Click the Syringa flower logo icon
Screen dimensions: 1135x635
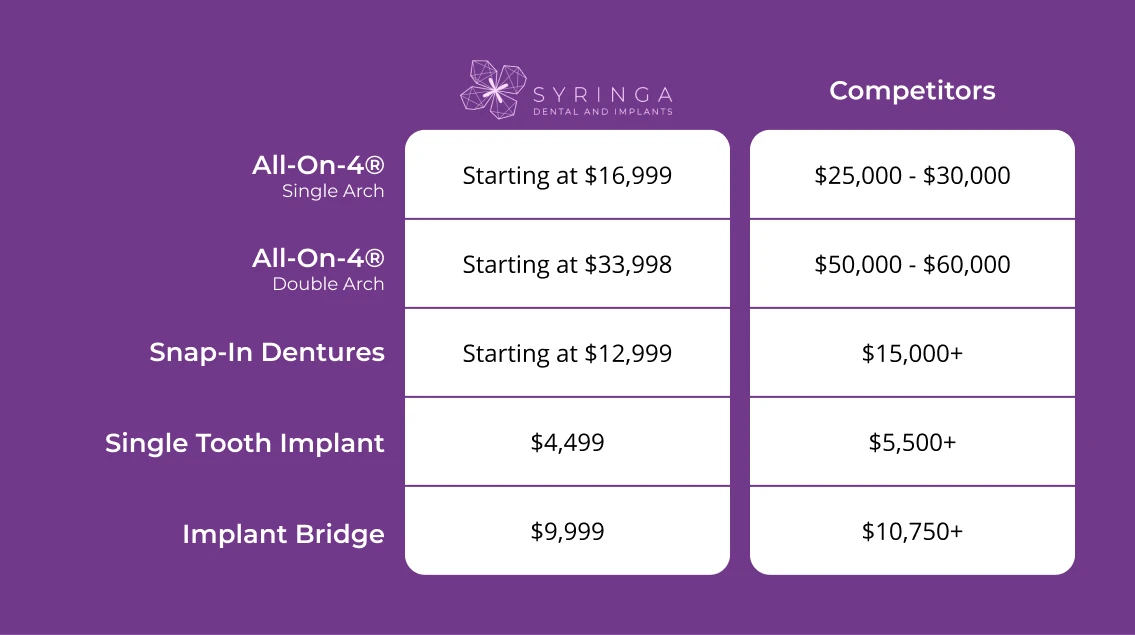(493, 90)
